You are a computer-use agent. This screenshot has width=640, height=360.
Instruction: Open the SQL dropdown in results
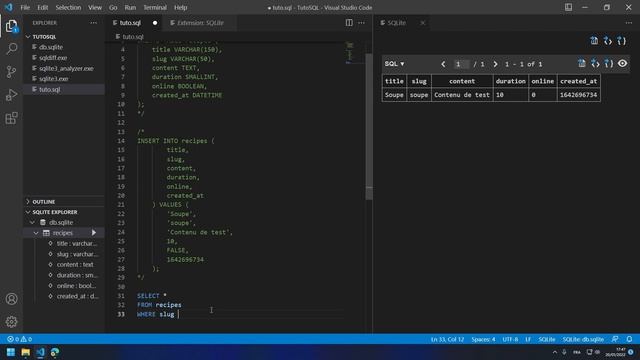click(394, 64)
